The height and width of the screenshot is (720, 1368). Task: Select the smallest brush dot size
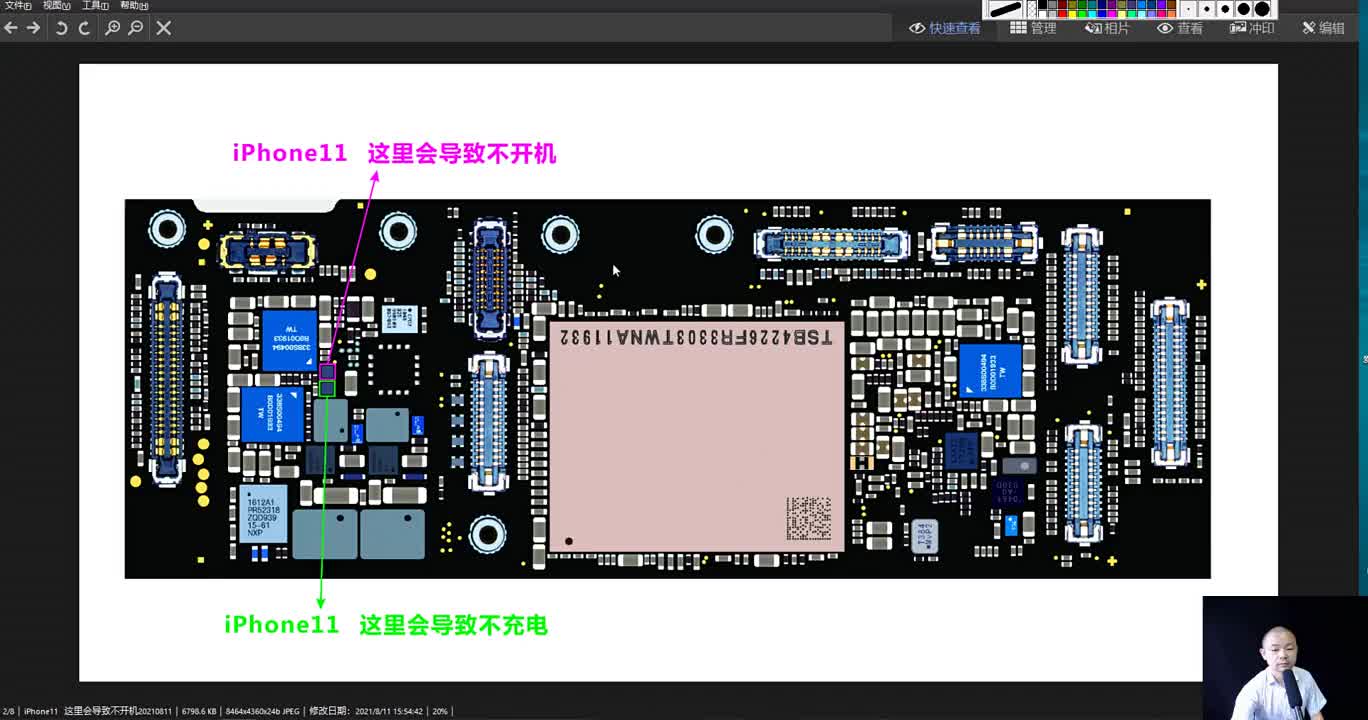(1188, 9)
